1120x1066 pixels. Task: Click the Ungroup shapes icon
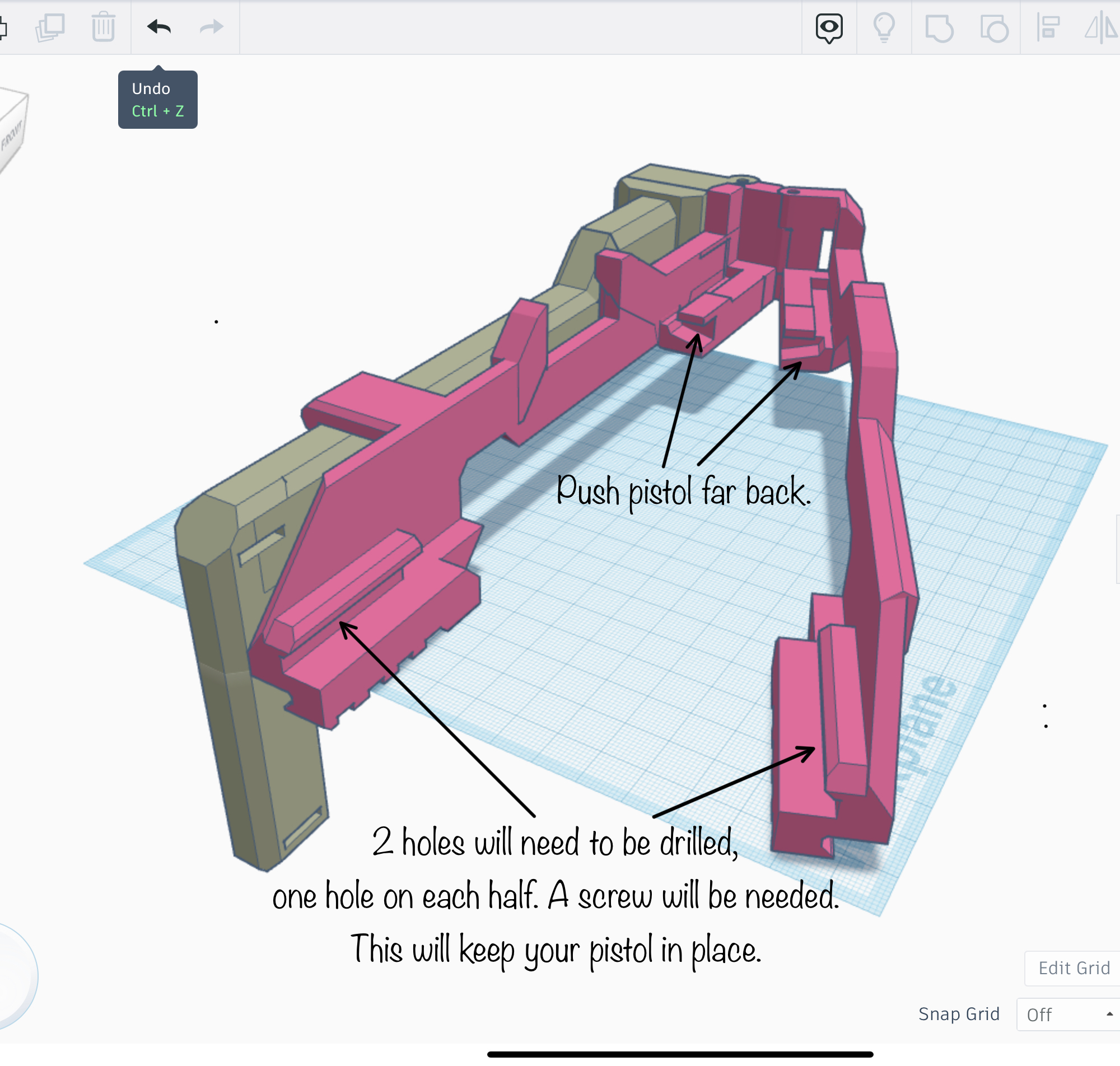pos(995,28)
